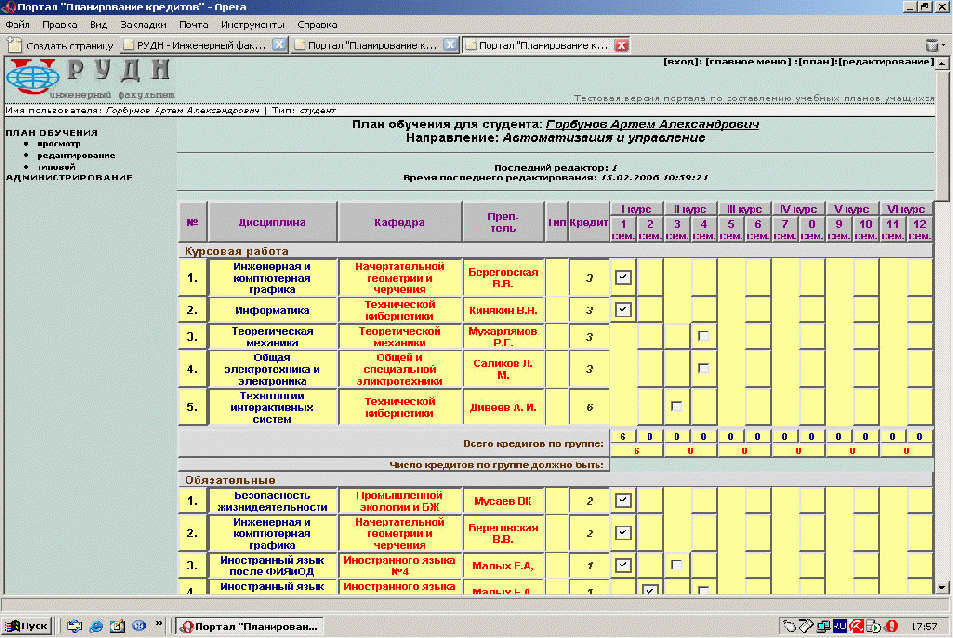The width and height of the screenshot is (953, 638).
Task: Click the page scrollbar down arrow
Action: point(942,588)
